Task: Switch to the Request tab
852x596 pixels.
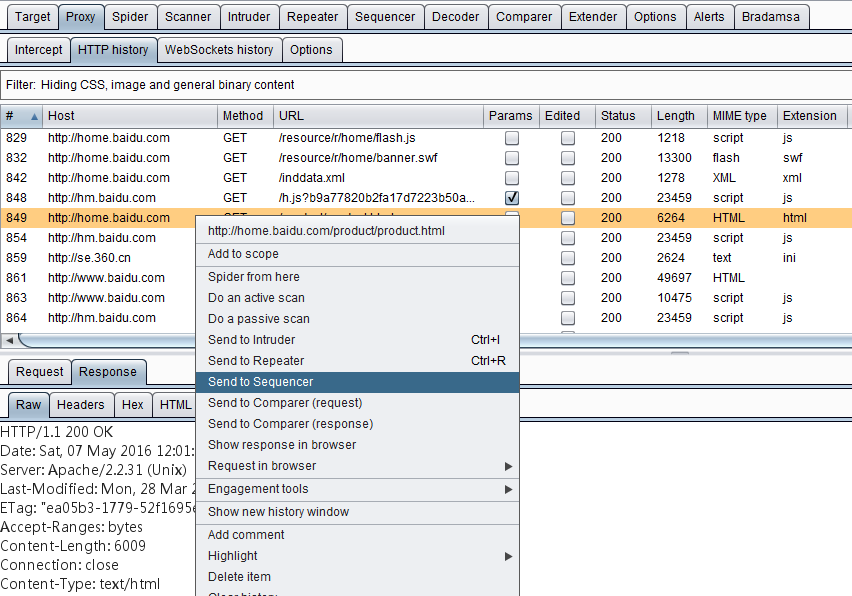Action: [40, 372]
